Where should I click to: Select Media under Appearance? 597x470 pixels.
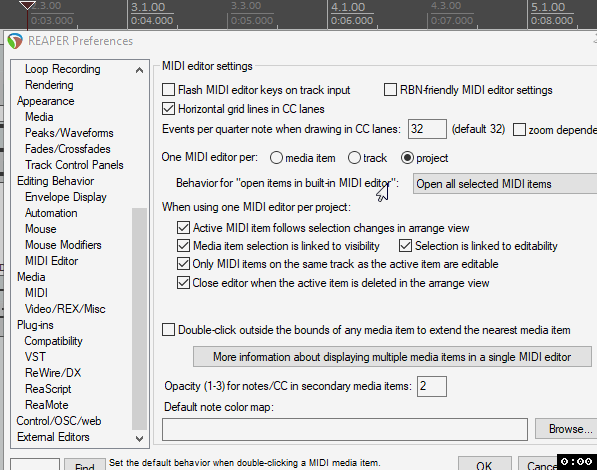(39, 117)
